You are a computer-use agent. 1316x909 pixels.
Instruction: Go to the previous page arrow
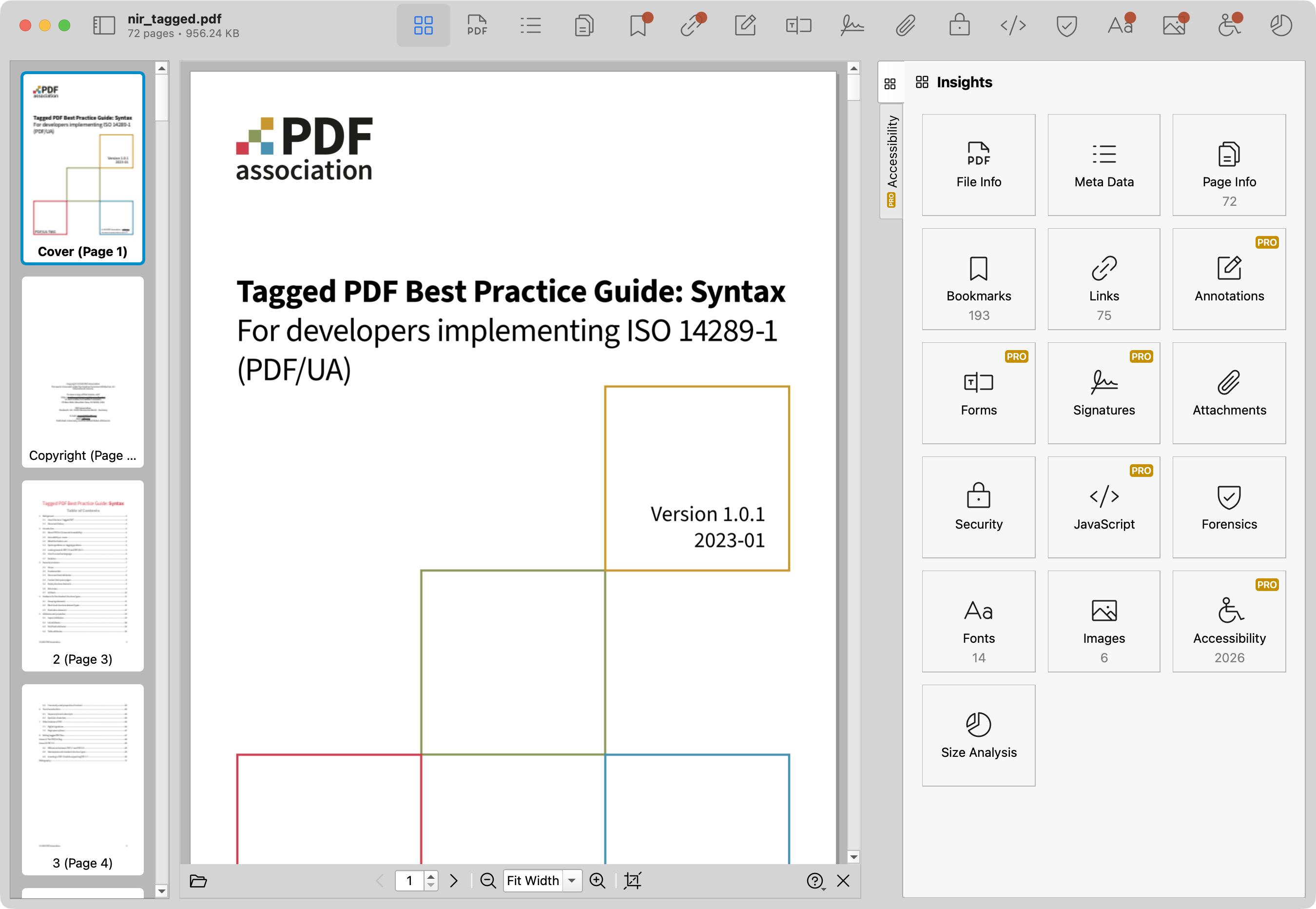point(380,881)
